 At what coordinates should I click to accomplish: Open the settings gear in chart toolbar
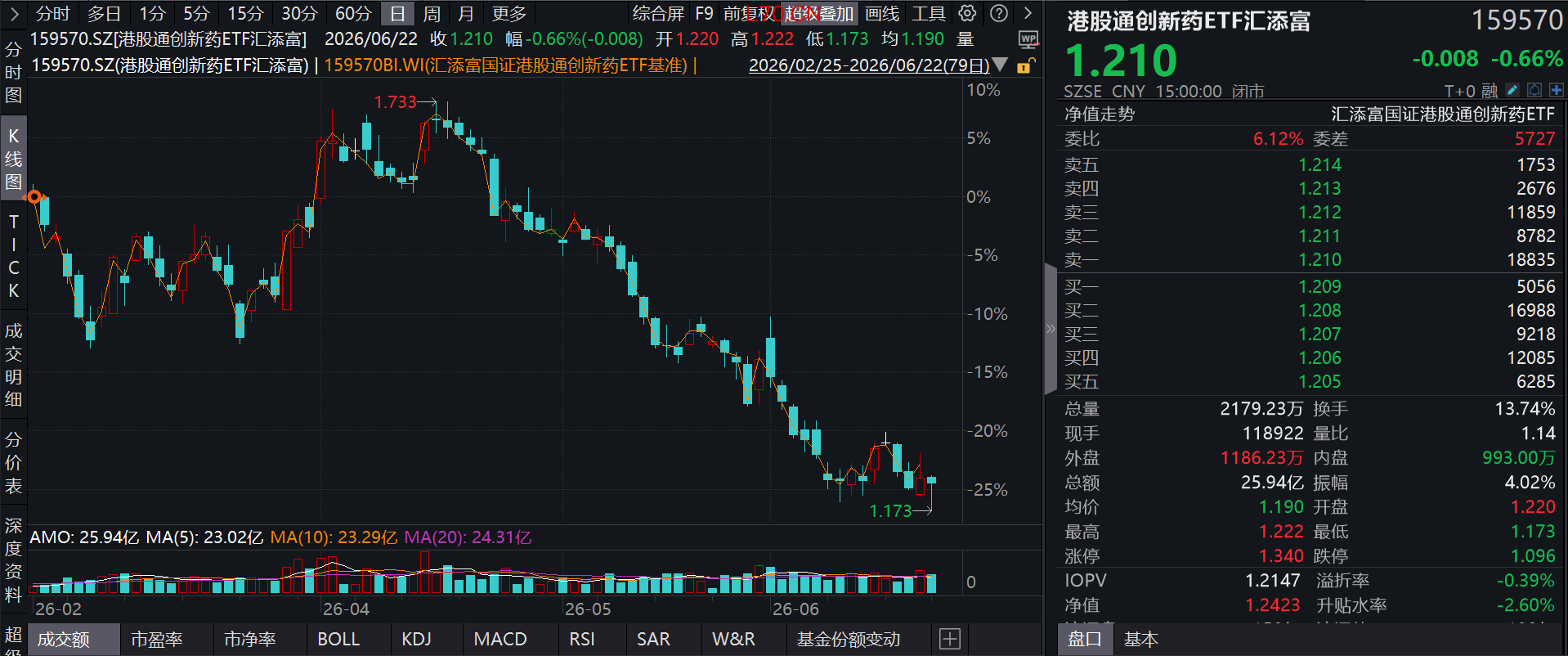pyautogui.click(x=968, y=13)
